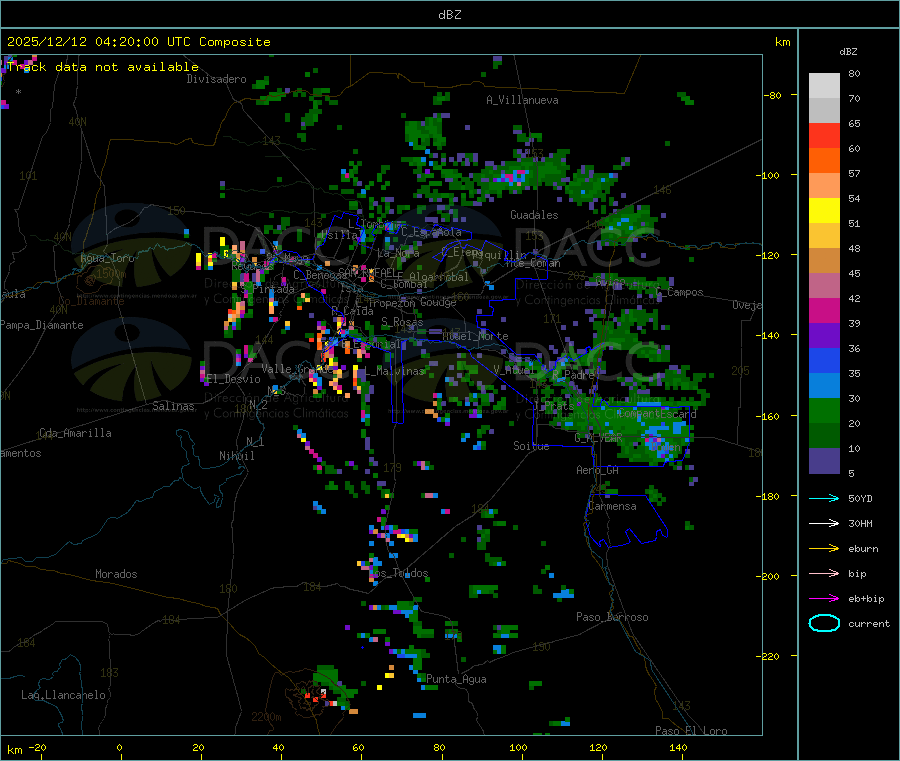
Task: Click the orange swatch between 60 and 57 dBZ
Action: coord(824,161)
